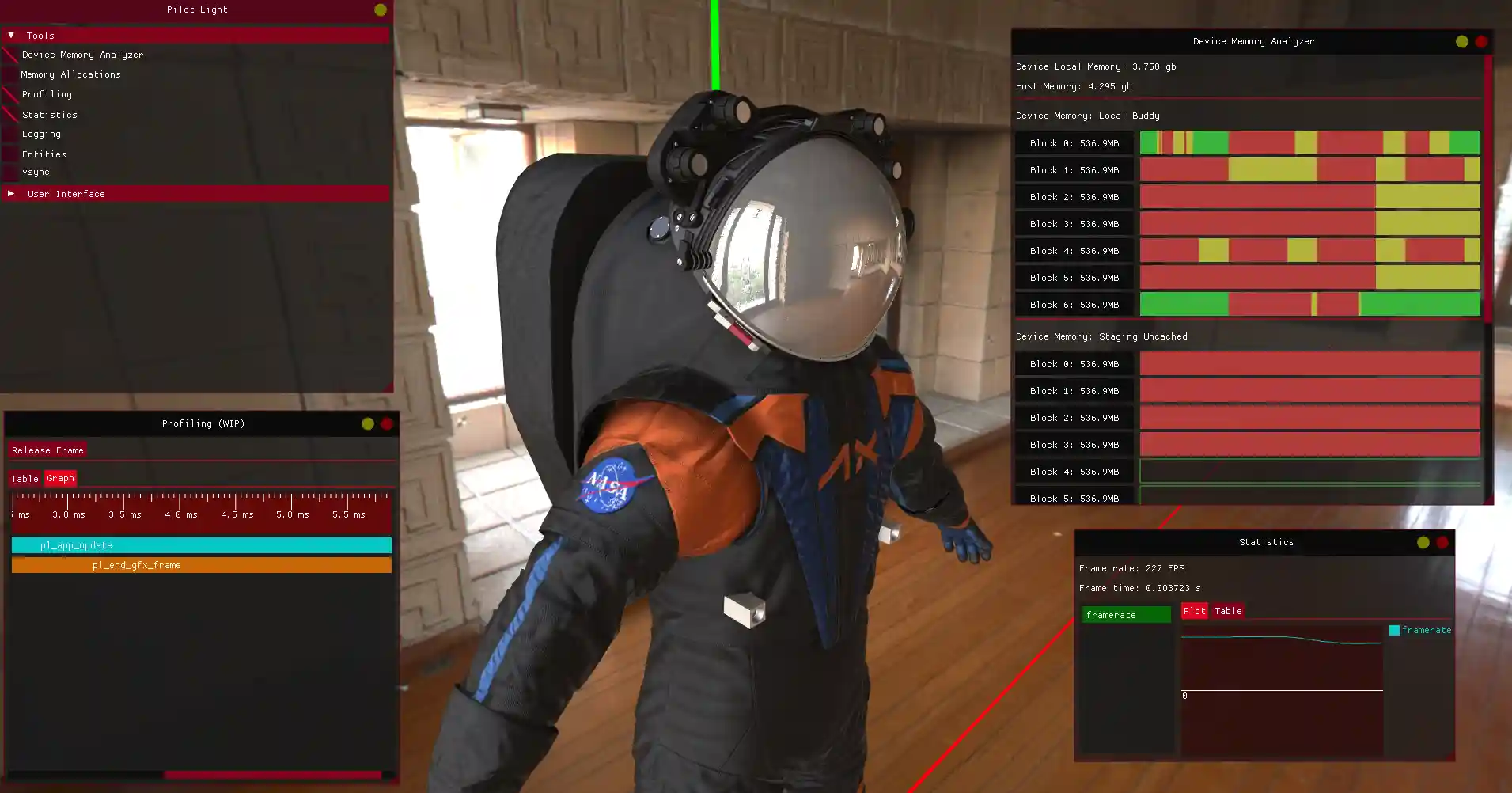Click the Release Frame button

pos(47,450)
